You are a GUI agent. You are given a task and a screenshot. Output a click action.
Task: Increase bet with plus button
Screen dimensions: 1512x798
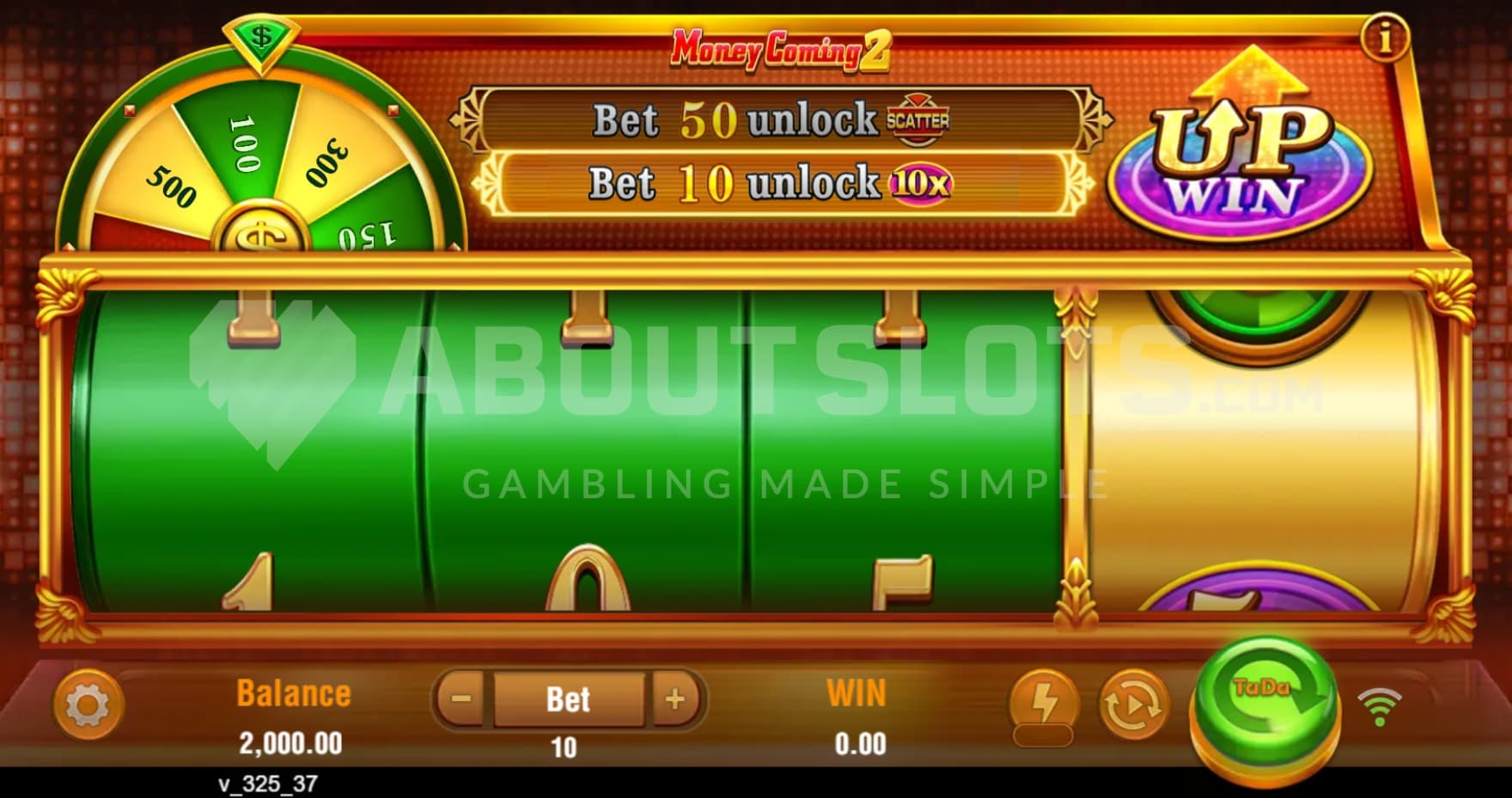675,698
